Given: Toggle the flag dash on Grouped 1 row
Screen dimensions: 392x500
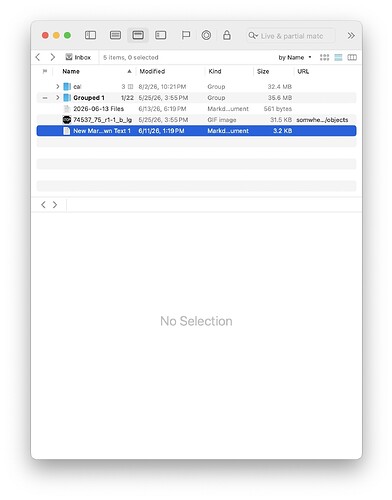Looking at the screenshot, I should point(45,98).
